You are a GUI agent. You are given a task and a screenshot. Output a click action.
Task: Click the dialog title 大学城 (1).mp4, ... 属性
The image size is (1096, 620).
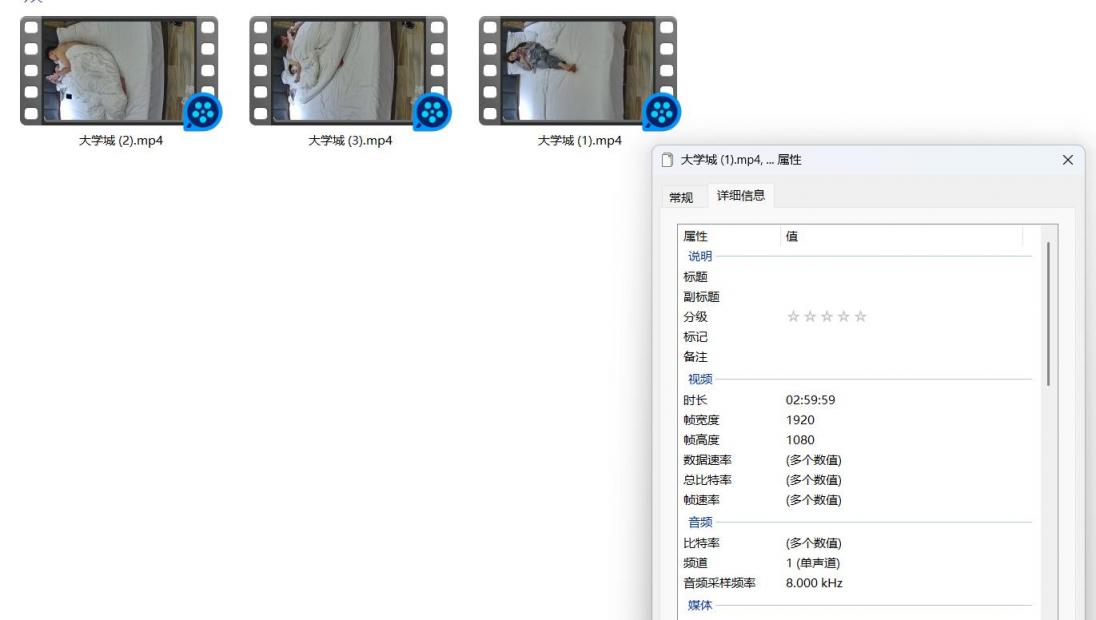pos(741,160)
